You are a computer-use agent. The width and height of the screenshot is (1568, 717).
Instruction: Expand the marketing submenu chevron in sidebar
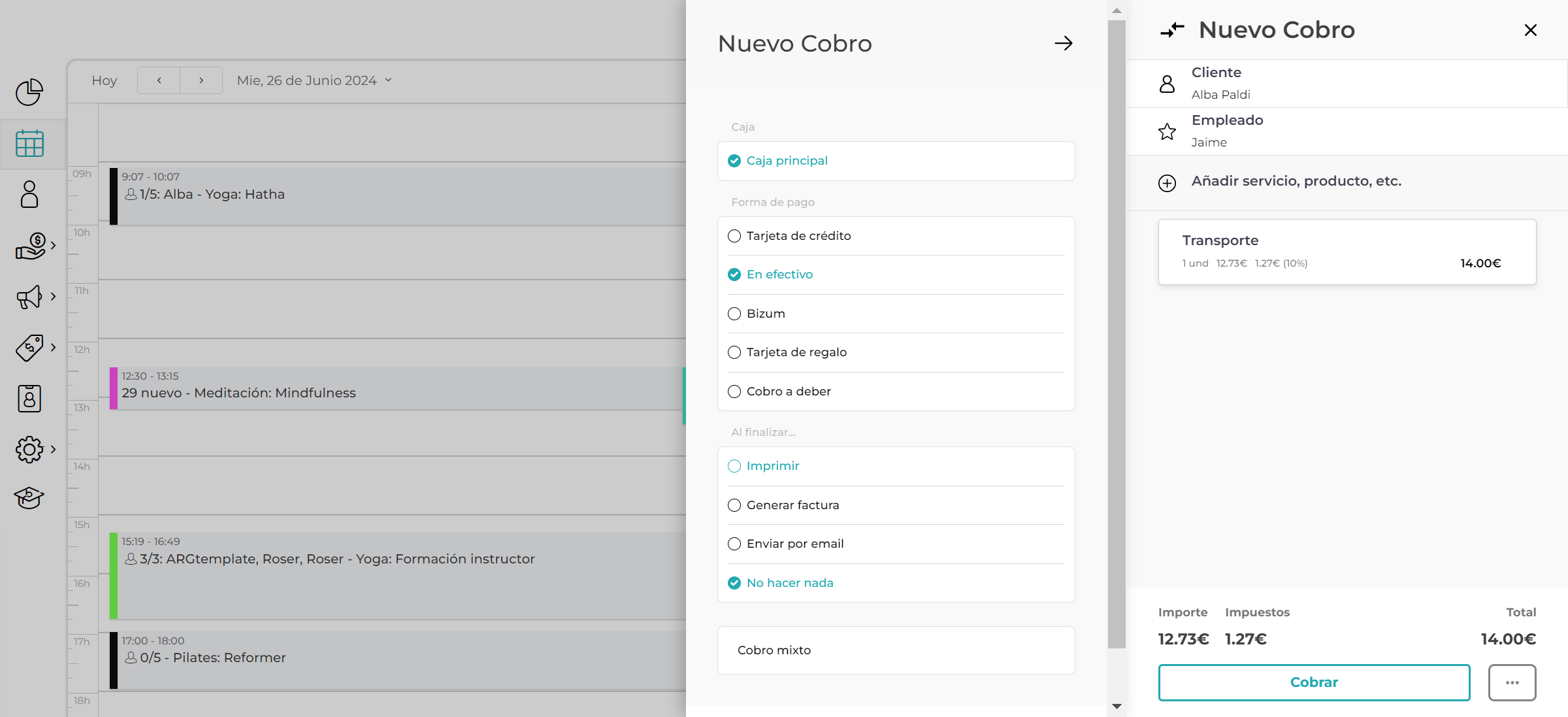click(54, 296)
